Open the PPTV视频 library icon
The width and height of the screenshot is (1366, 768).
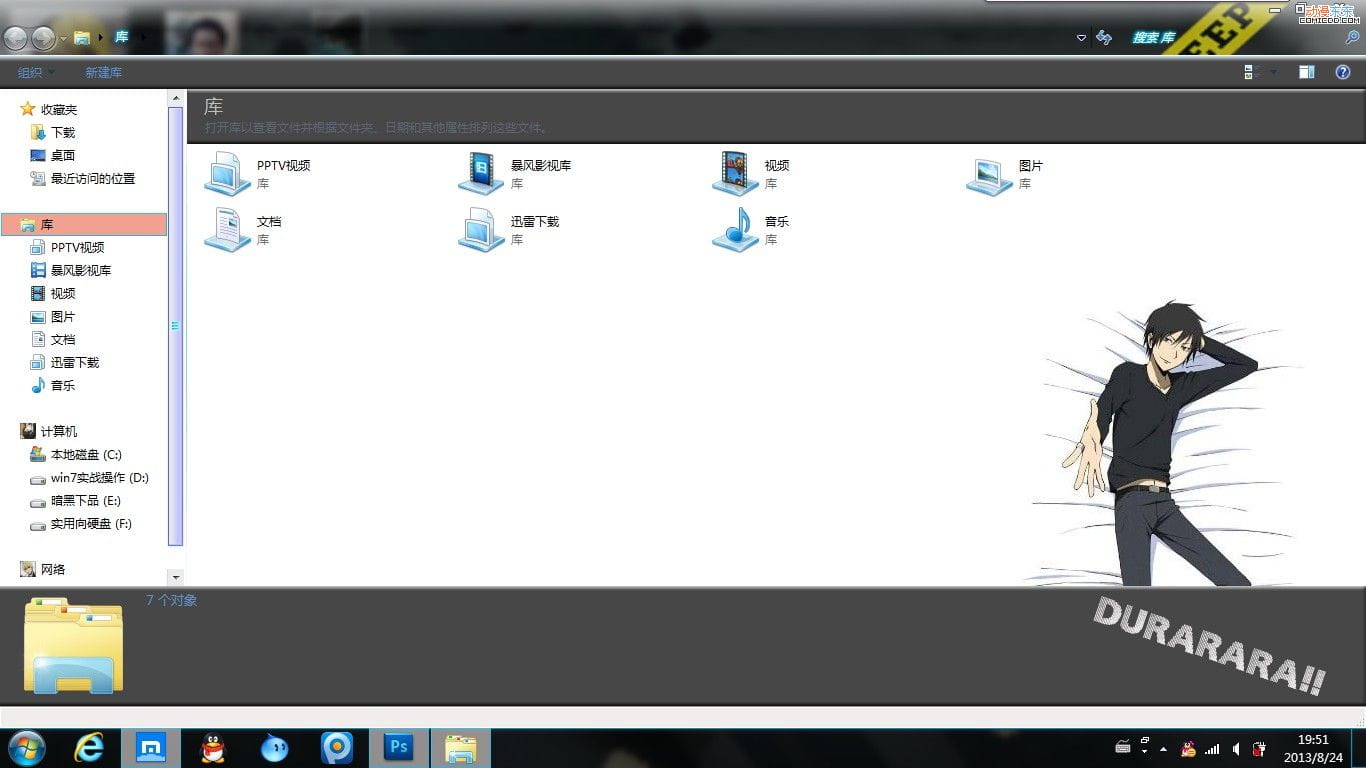[x=227, y=173]
